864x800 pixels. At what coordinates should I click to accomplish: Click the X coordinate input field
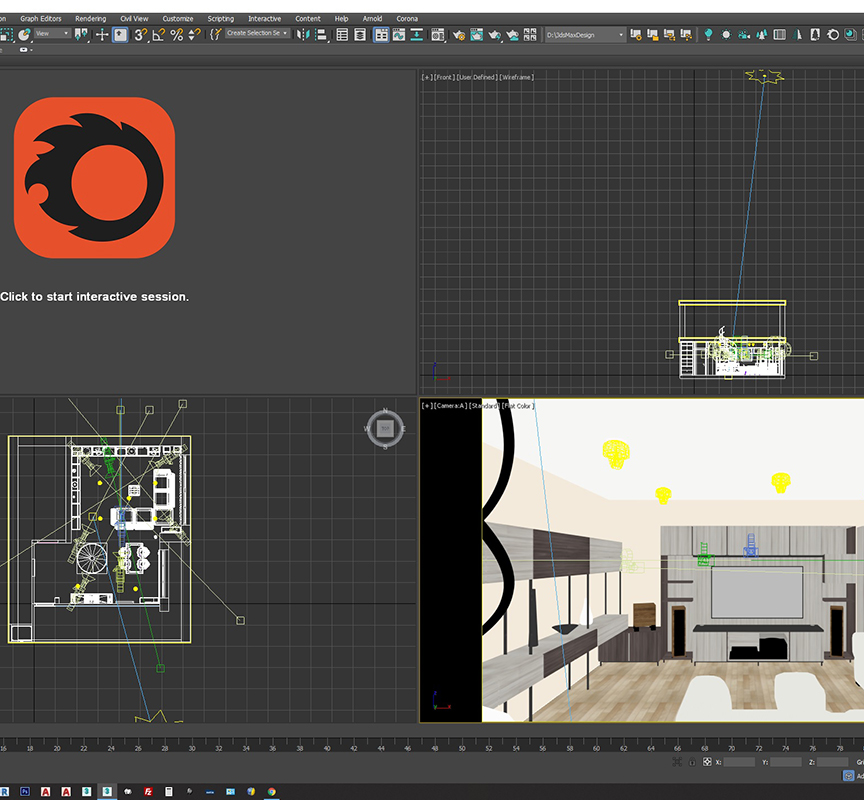[x=739, y=762]
